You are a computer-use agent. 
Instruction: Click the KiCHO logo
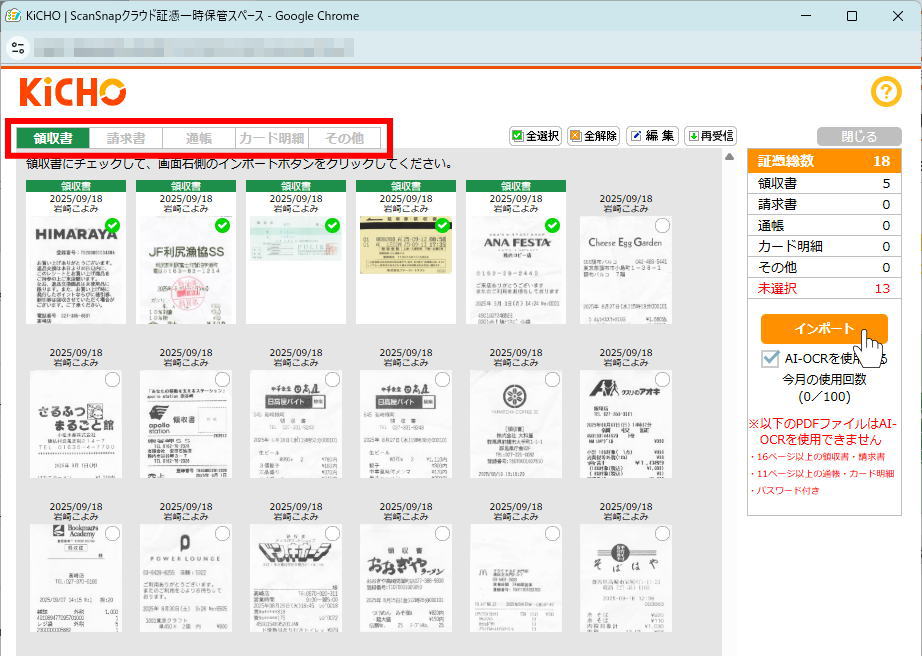tap(72, 92)
